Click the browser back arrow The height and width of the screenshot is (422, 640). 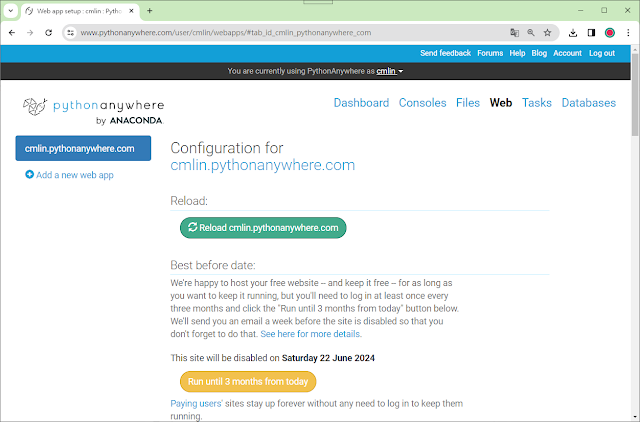(12, 33)
